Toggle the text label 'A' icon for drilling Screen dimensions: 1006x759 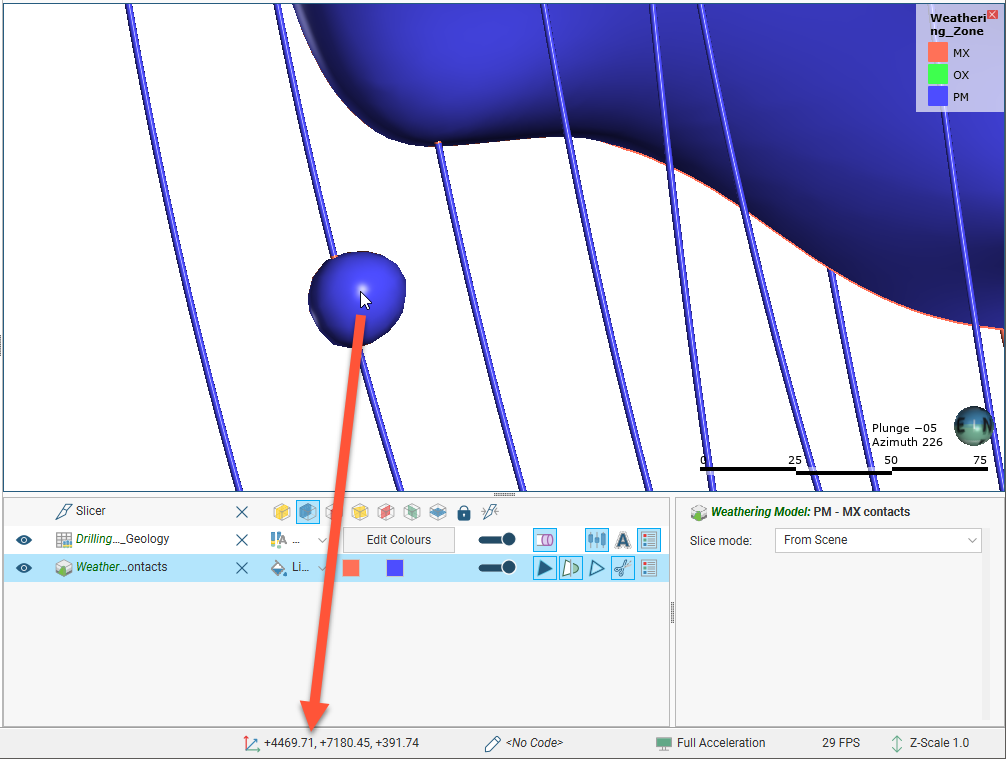(x=622, y=540)
